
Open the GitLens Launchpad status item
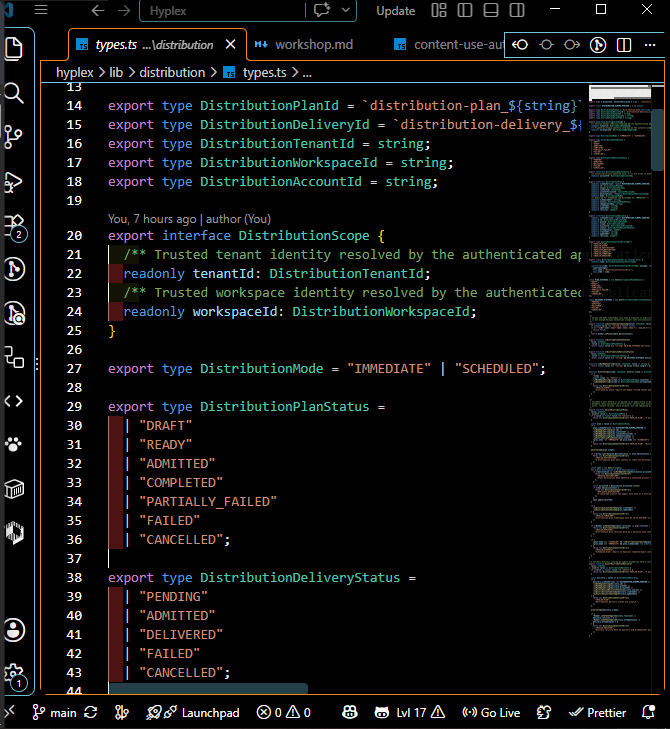(x=192, y=712)
